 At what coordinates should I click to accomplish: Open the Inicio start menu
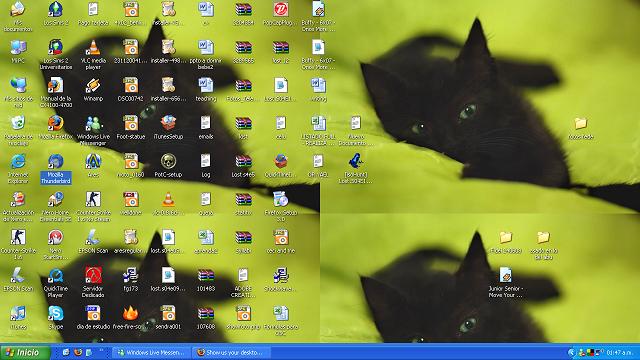(24, 352)
